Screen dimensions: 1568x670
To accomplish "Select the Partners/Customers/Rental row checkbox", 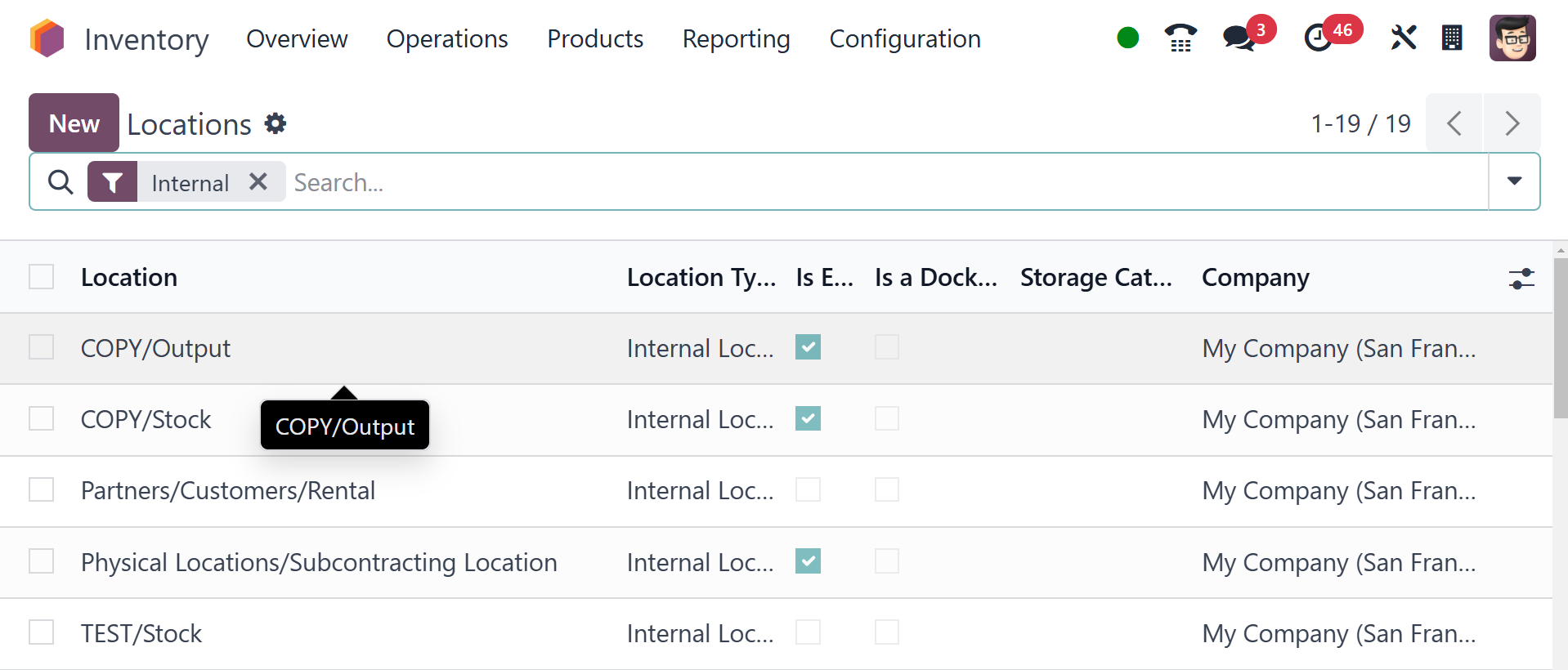I will (42, 490).
